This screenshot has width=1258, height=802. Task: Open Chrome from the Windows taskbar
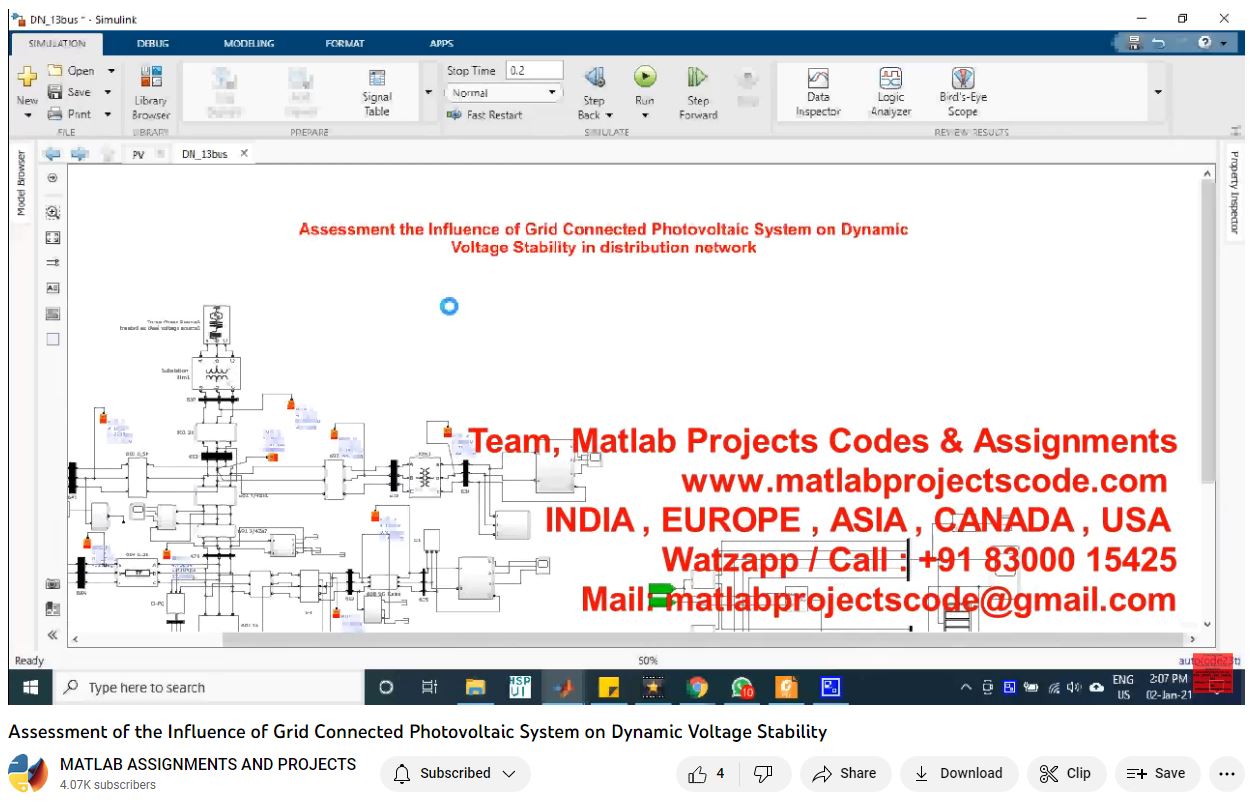pos(697,687)
